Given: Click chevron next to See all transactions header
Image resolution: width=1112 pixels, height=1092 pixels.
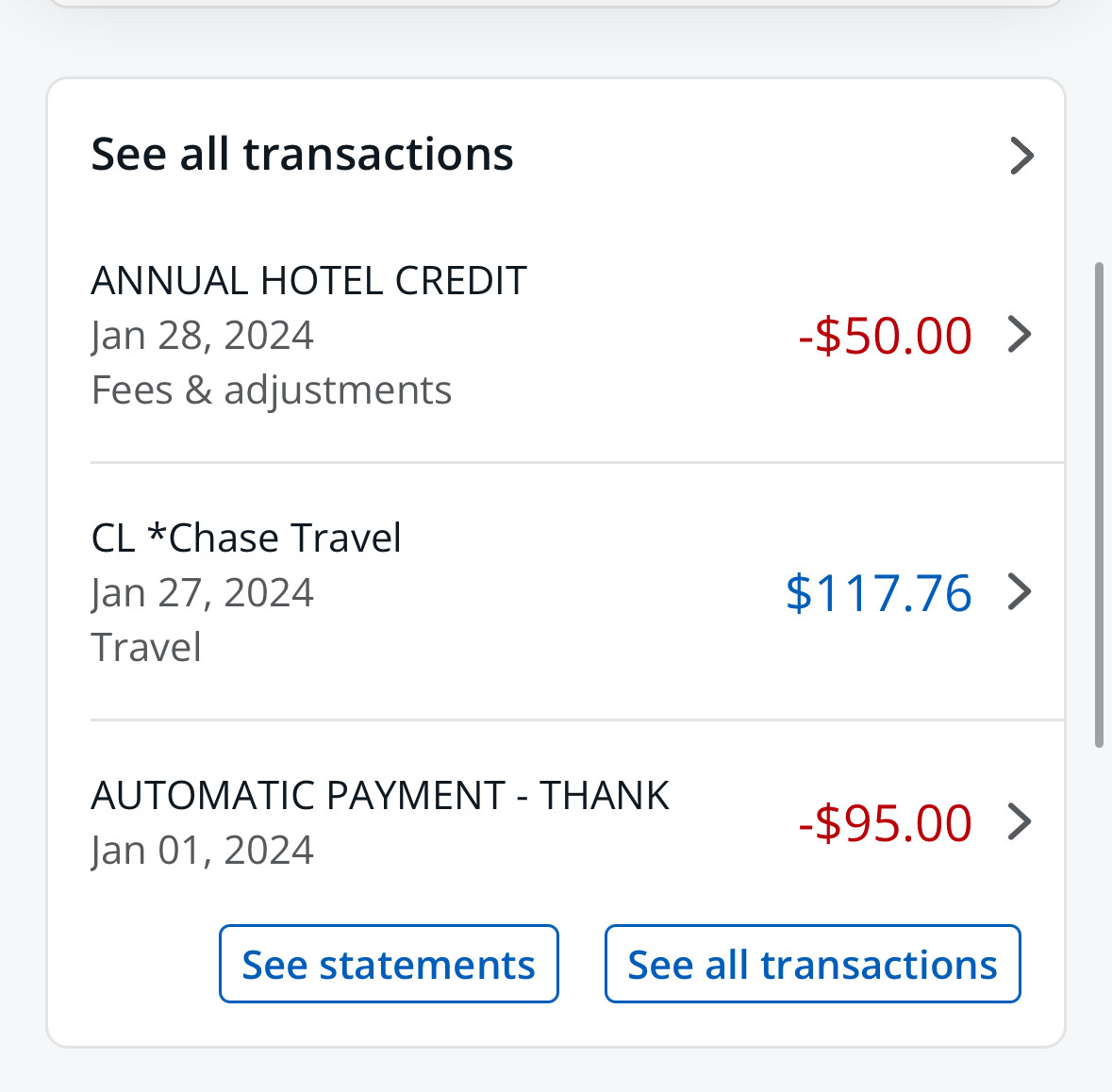Looking at the screenshot, I should pos(1021,156).
